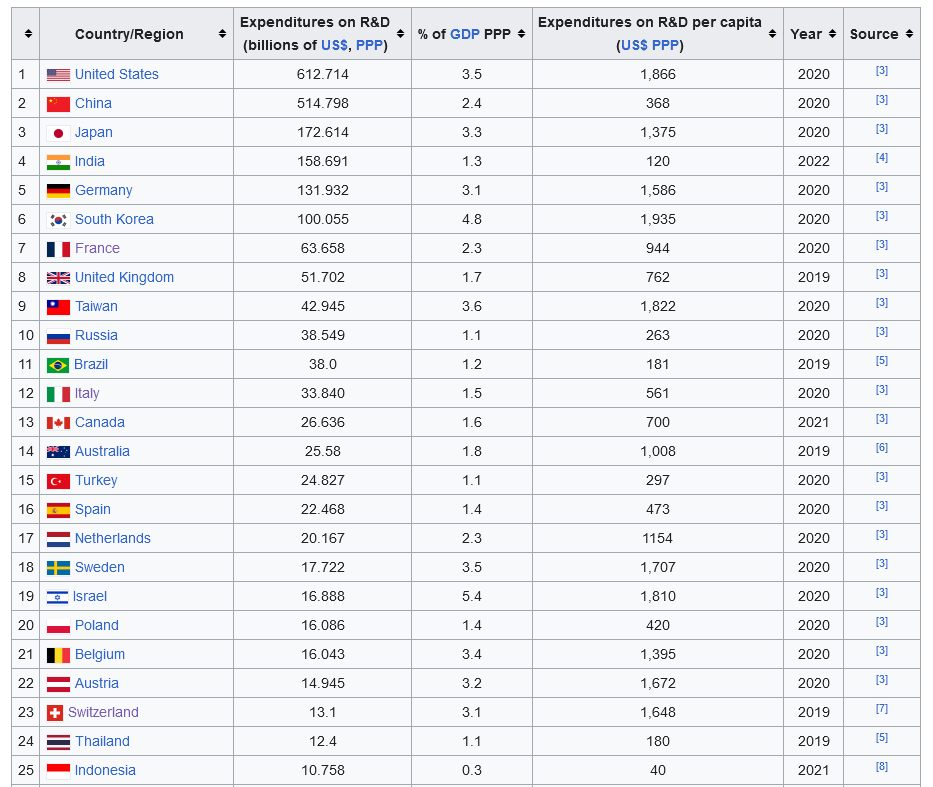Sort by Country/Region column arrows

pyautogui.click(x=222, y=34)
